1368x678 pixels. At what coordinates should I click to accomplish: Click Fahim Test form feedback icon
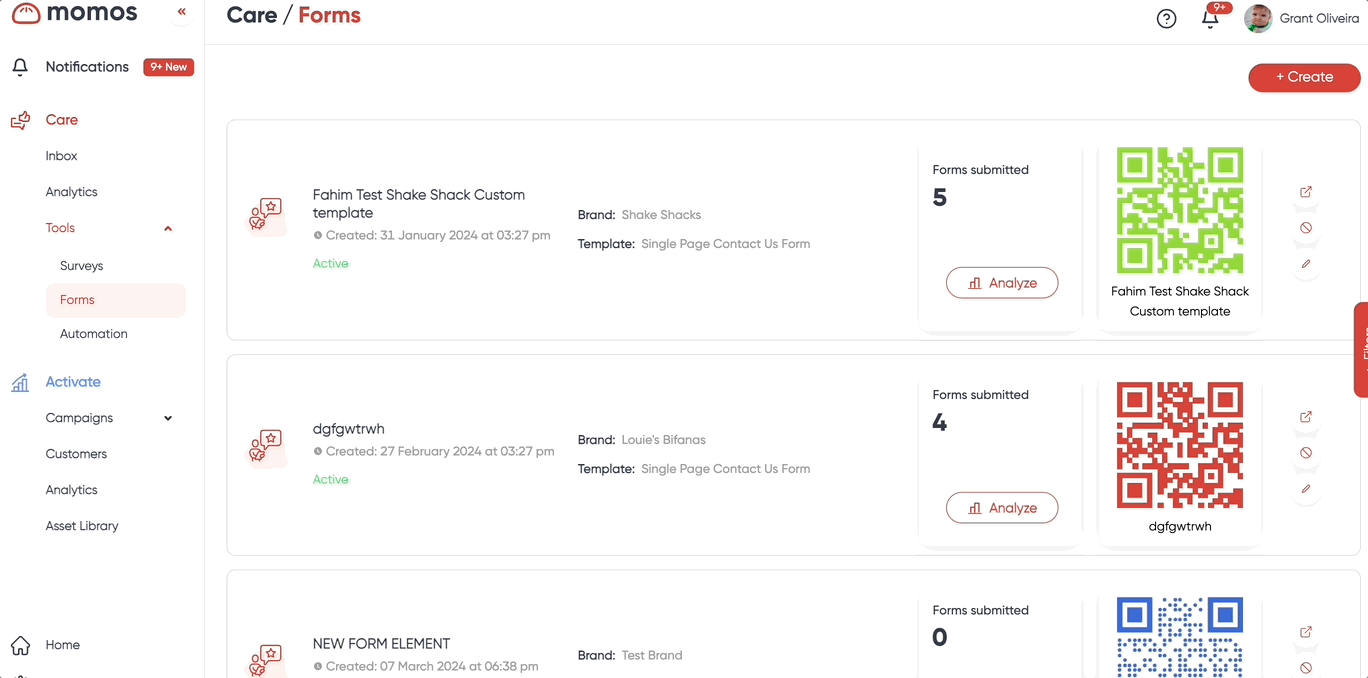pyautogui.click(x=266, y=215)
